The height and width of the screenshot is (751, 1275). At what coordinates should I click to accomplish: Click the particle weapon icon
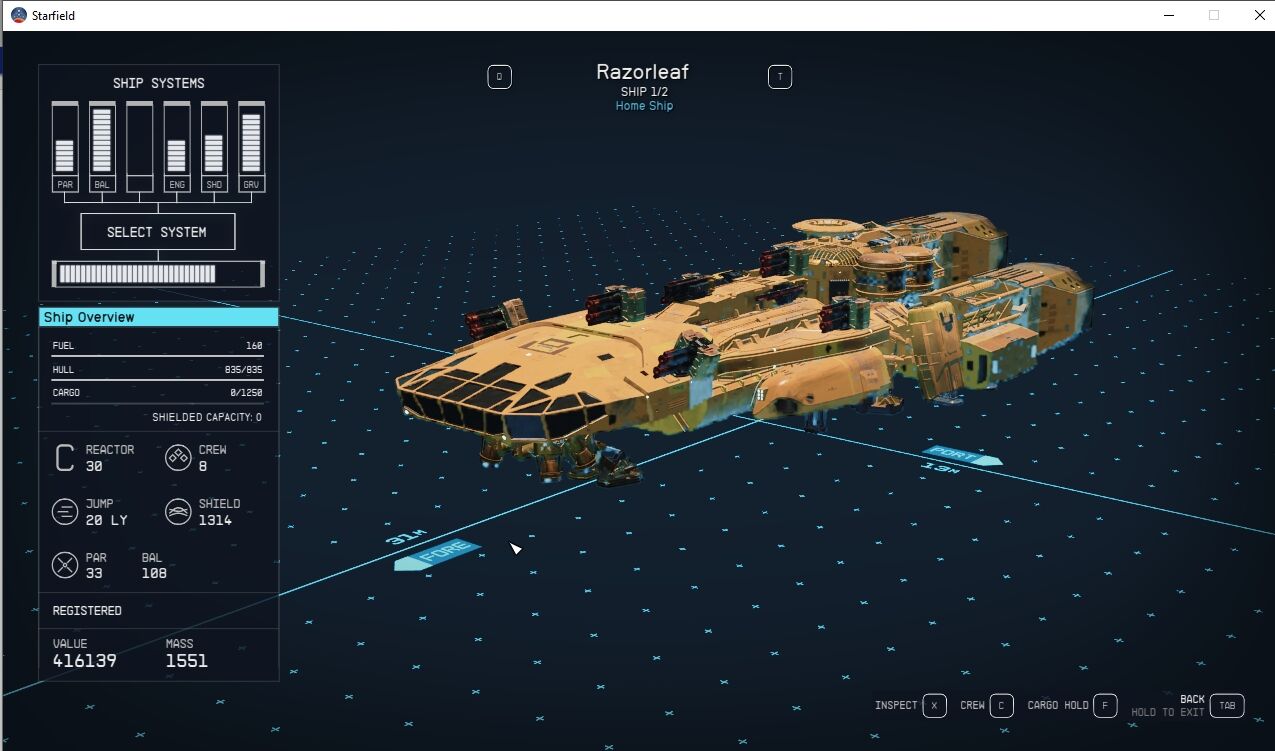(65, 566)
